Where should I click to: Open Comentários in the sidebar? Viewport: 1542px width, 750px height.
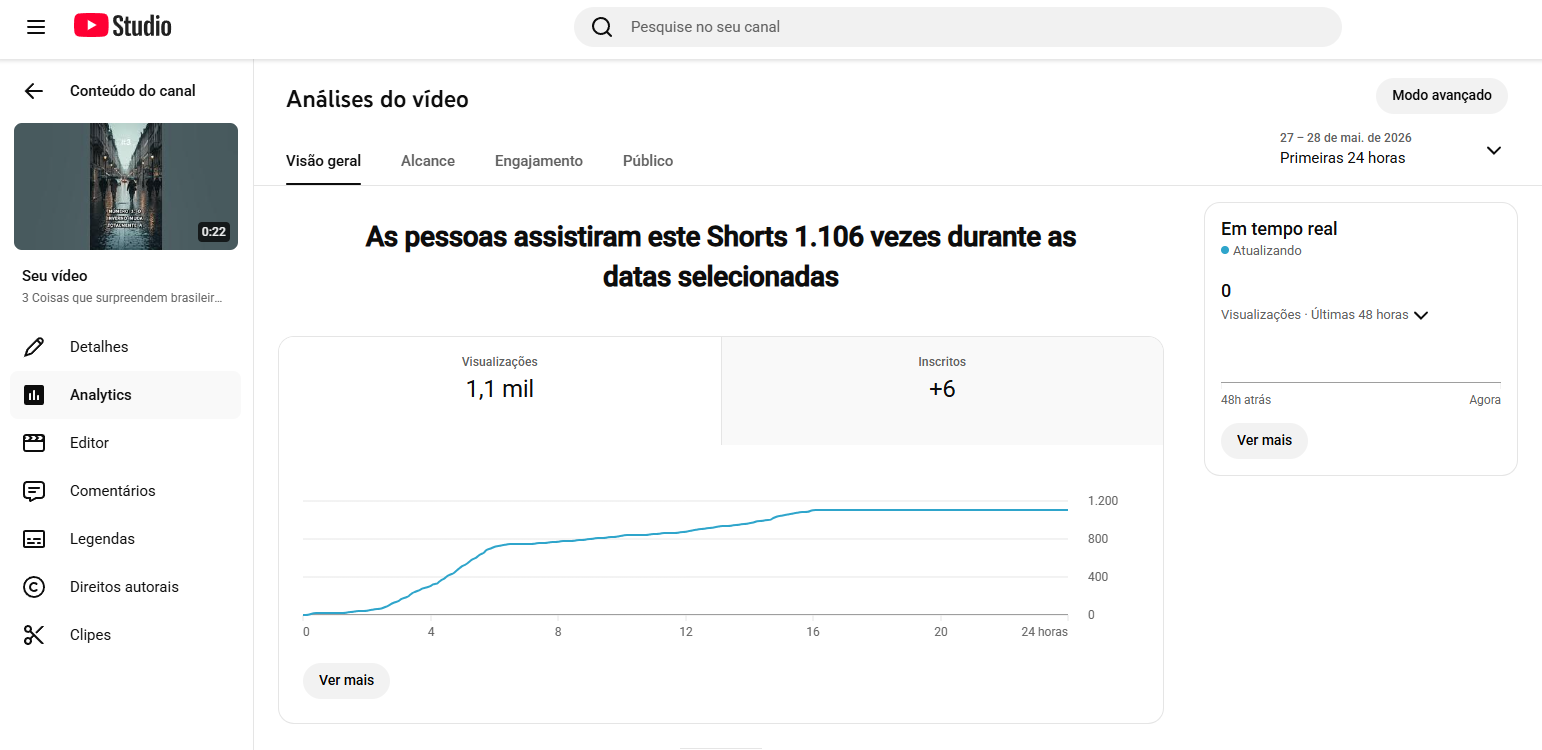click(126, 491)
